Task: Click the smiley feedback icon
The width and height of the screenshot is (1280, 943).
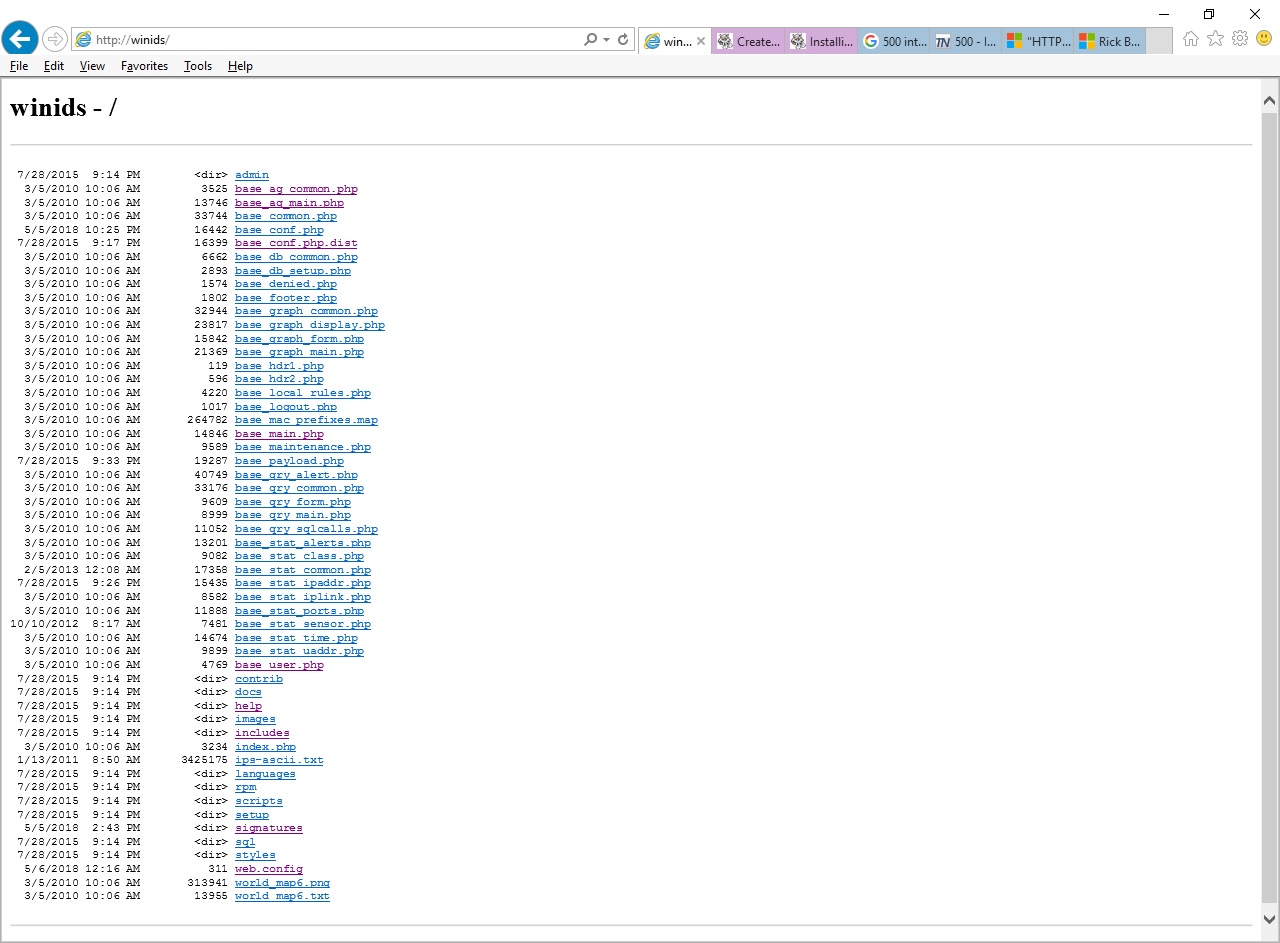Action: click(1264, 39)
